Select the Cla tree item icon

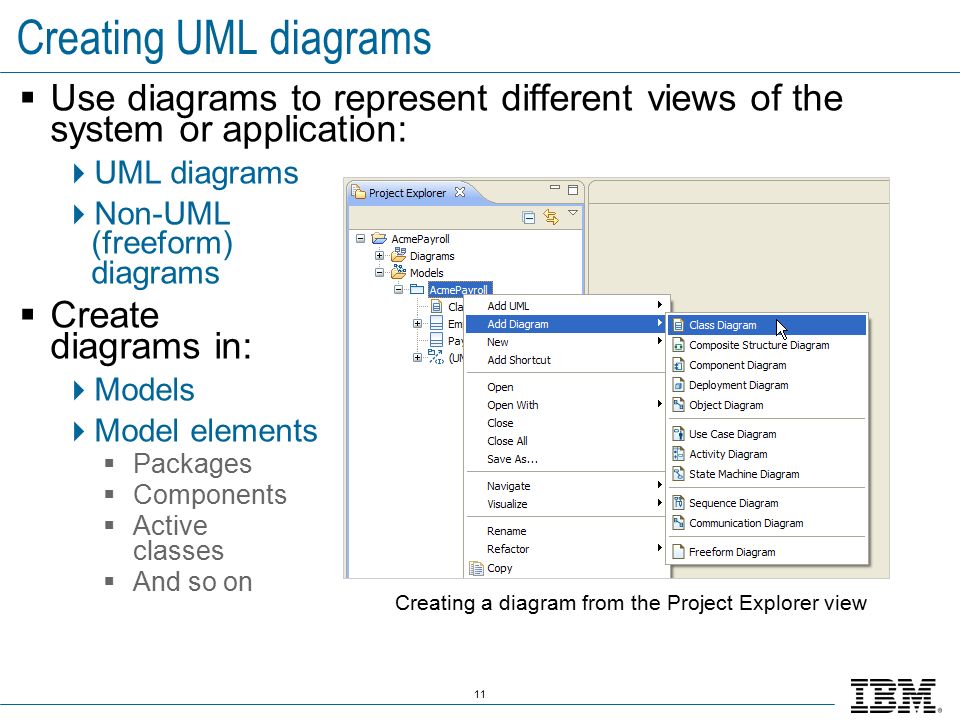coord(437,306)
